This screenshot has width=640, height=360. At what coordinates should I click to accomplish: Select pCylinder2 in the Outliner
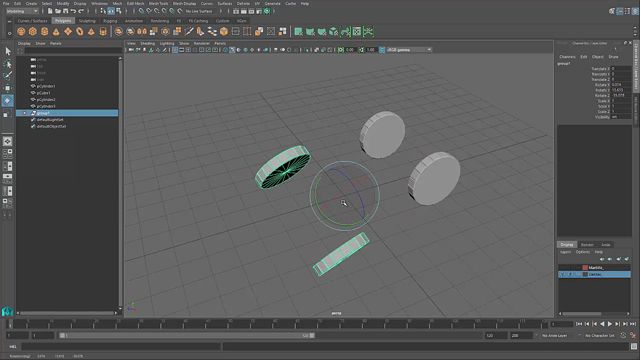(46, 100)
